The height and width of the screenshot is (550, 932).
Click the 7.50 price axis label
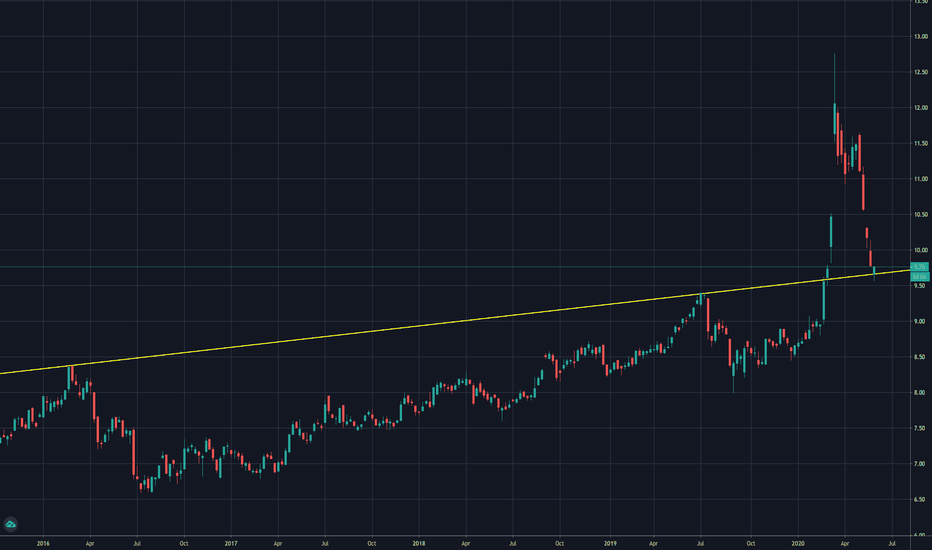(x=921, y=429)
